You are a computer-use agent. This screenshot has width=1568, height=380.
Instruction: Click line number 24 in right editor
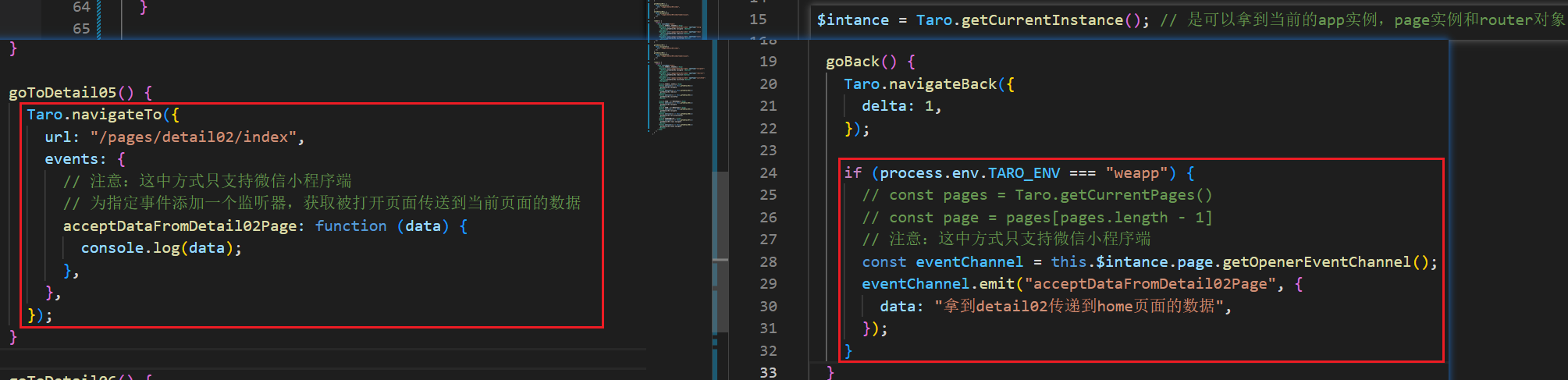tap(768, 173)
